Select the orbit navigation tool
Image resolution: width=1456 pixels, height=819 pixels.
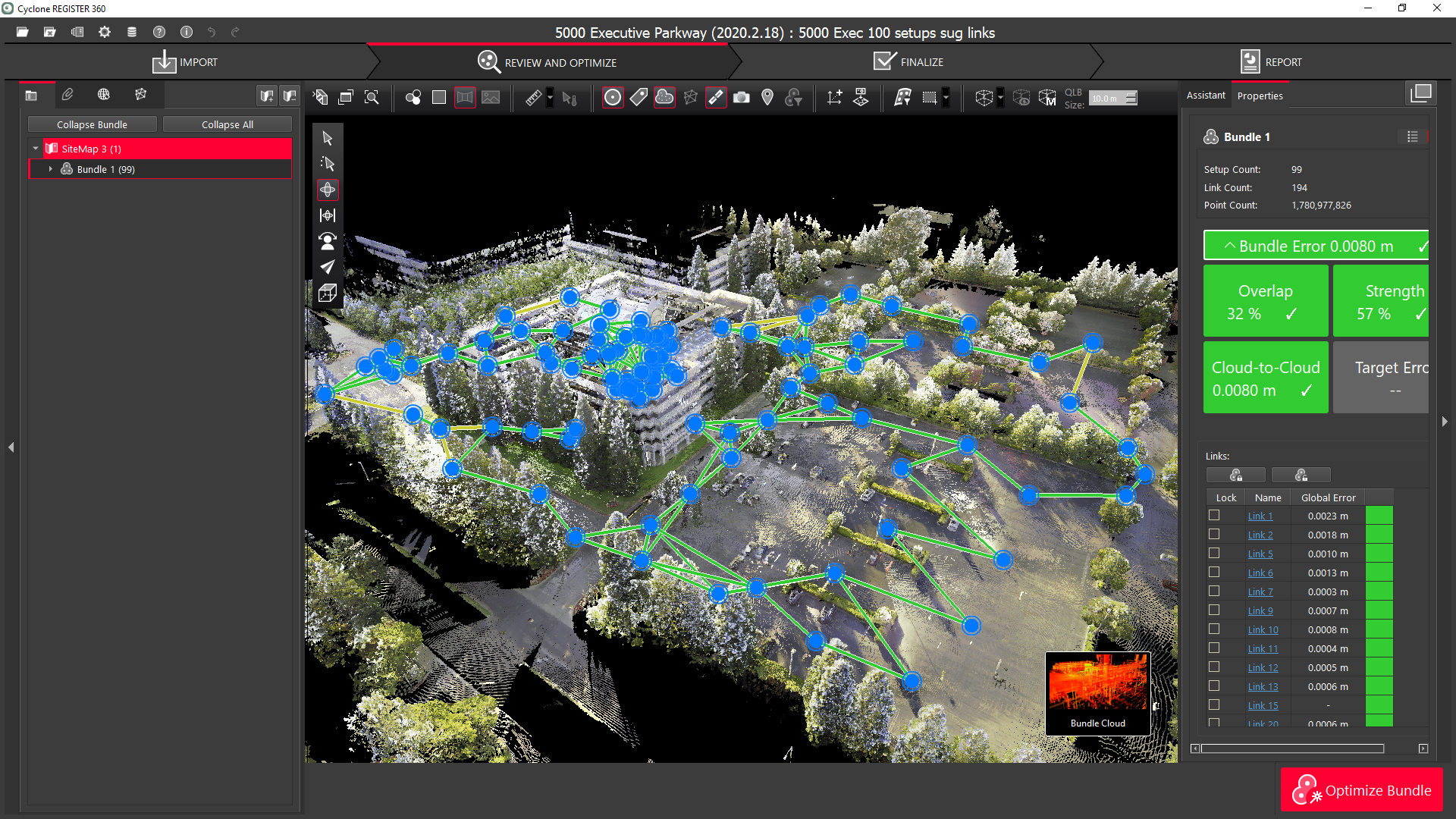(x=328, y=190)
